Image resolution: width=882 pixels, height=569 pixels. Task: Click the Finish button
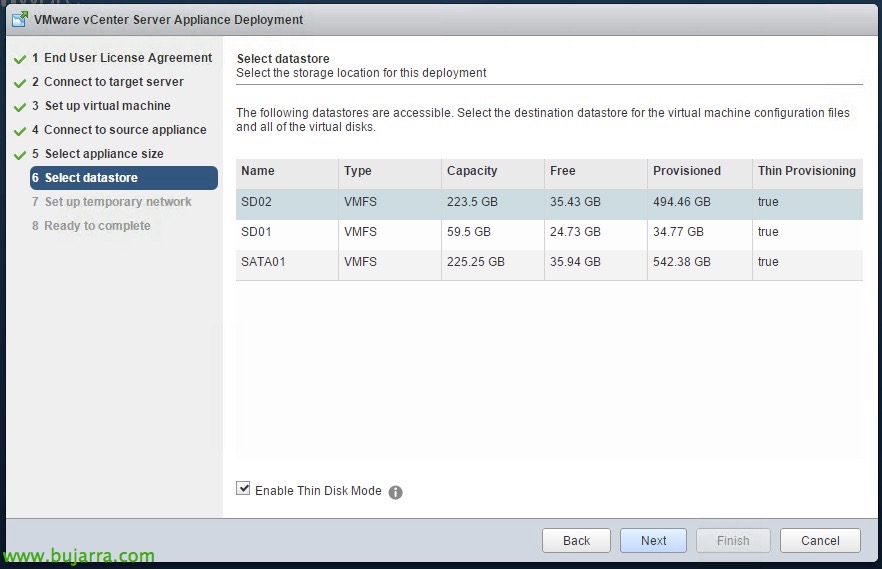click(733, 540)
